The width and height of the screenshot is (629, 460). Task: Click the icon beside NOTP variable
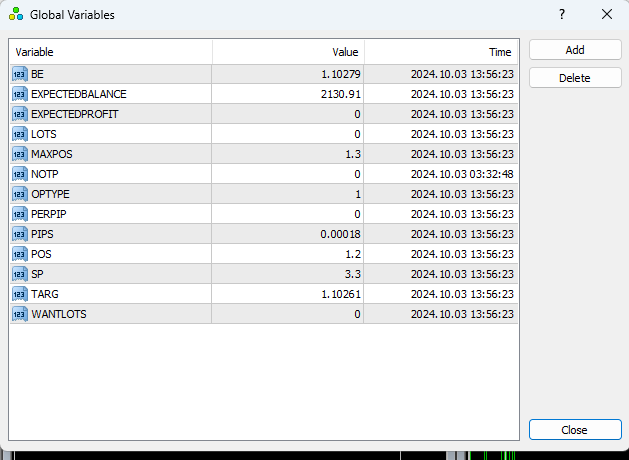click(20, 174)
